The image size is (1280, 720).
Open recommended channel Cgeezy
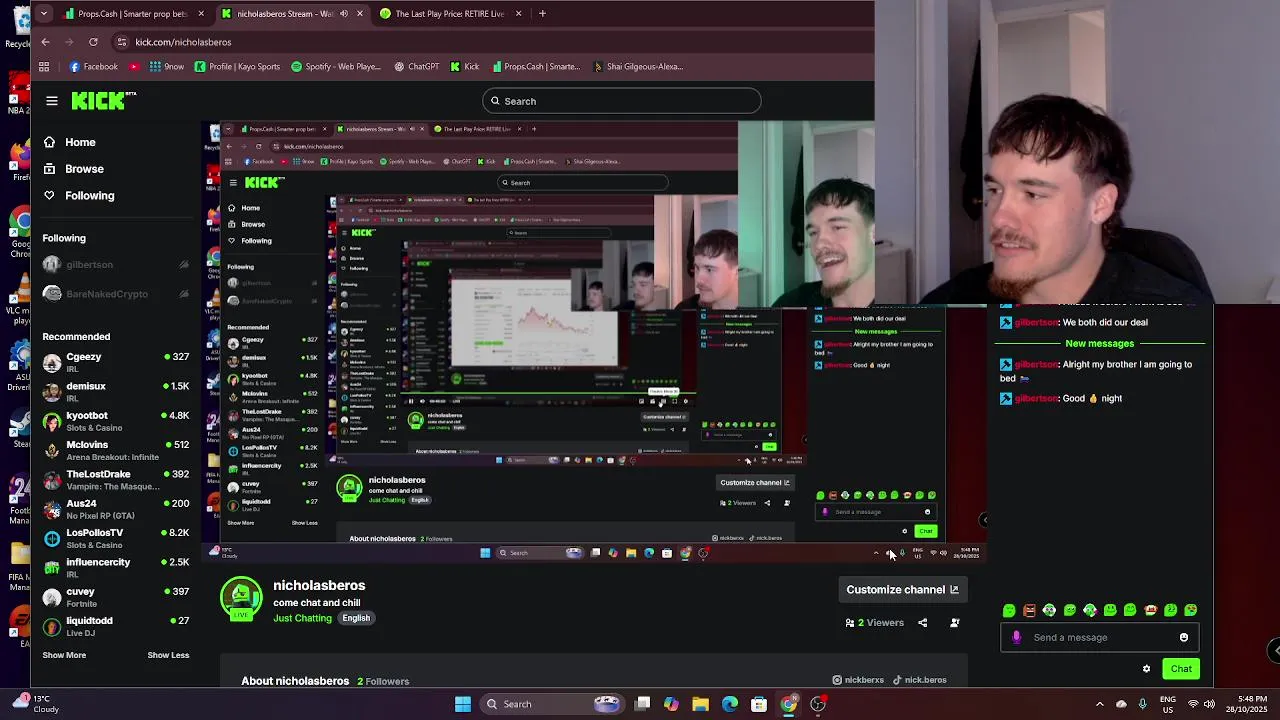click(x=116, y=362)
